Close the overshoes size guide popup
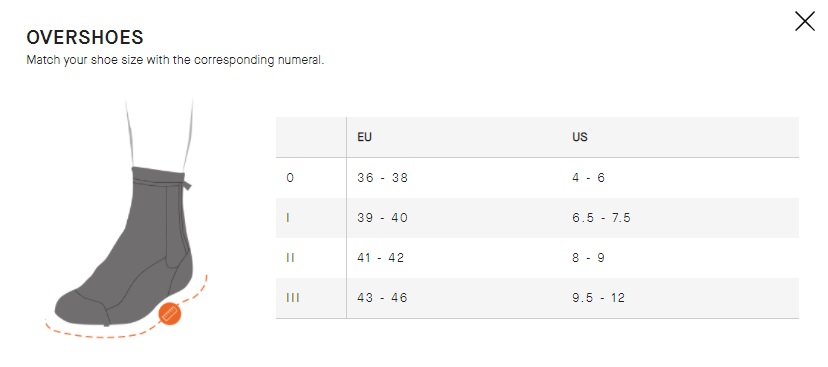This screenshot has height=367, width=828. click(x=804, y=22)
